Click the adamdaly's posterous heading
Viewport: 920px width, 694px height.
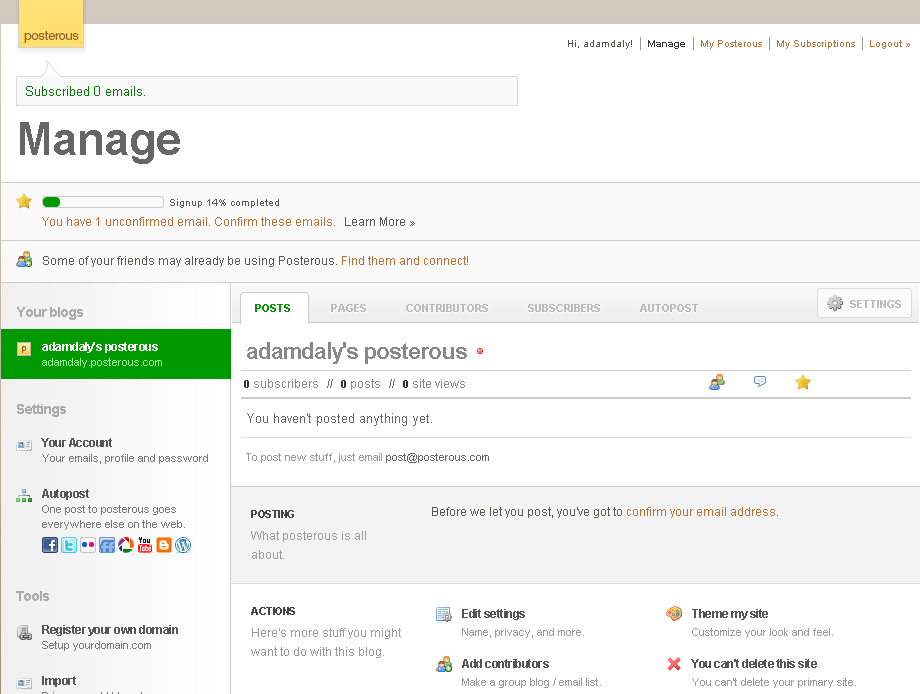[357, 351]
